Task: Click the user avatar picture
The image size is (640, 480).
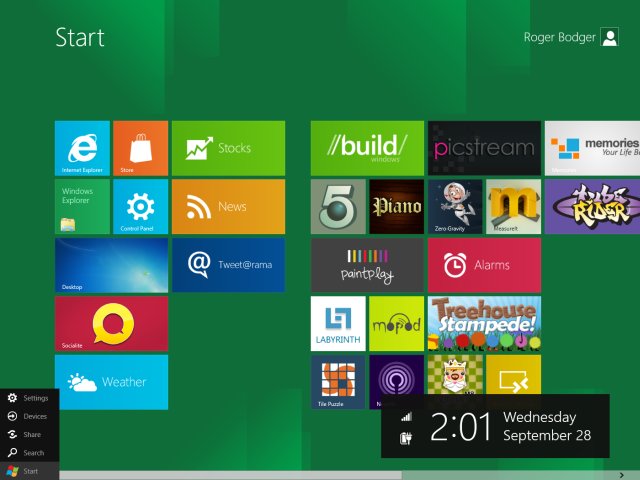Action: 609,37
